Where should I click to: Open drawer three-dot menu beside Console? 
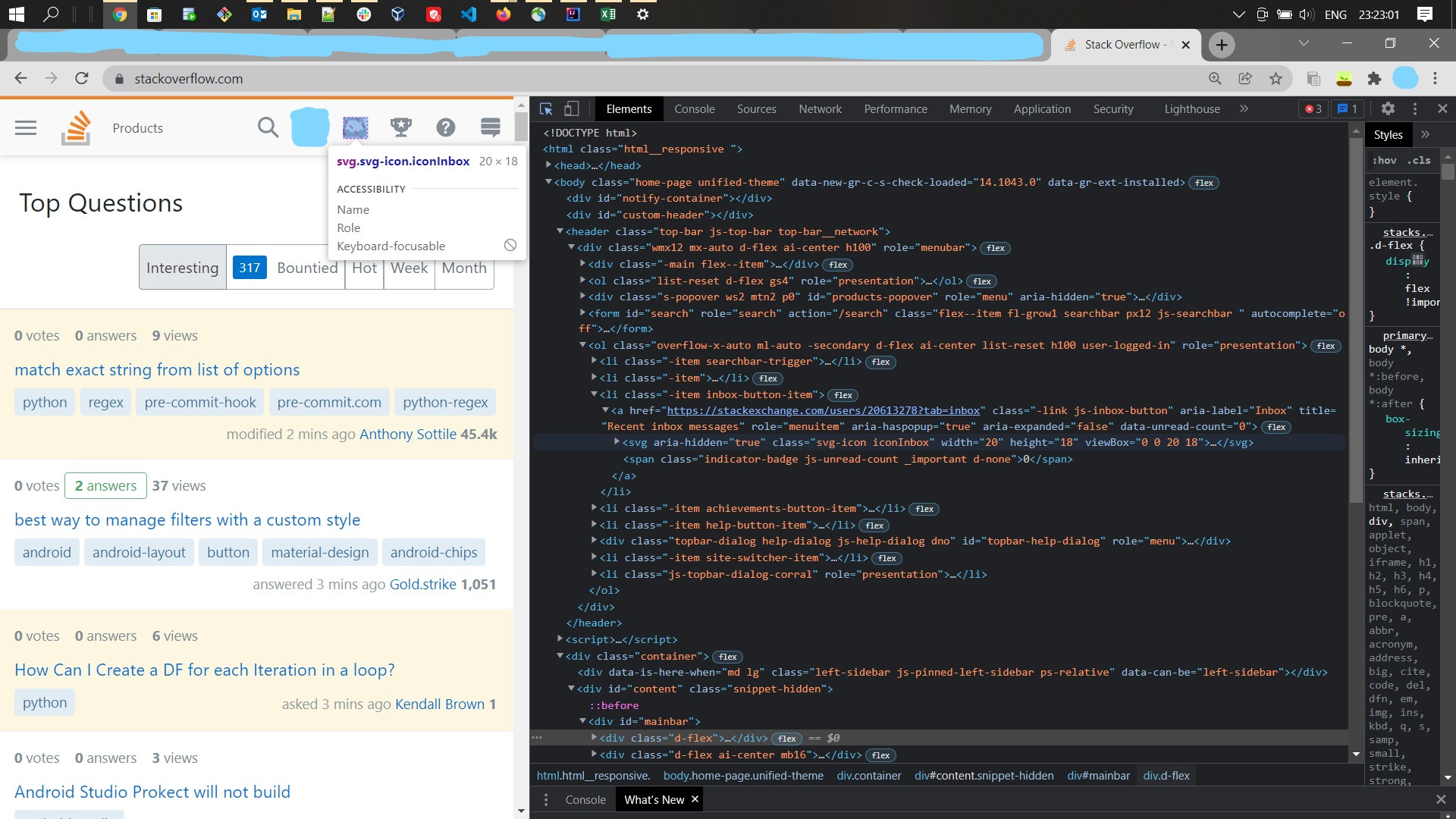(x=545, y=799)
